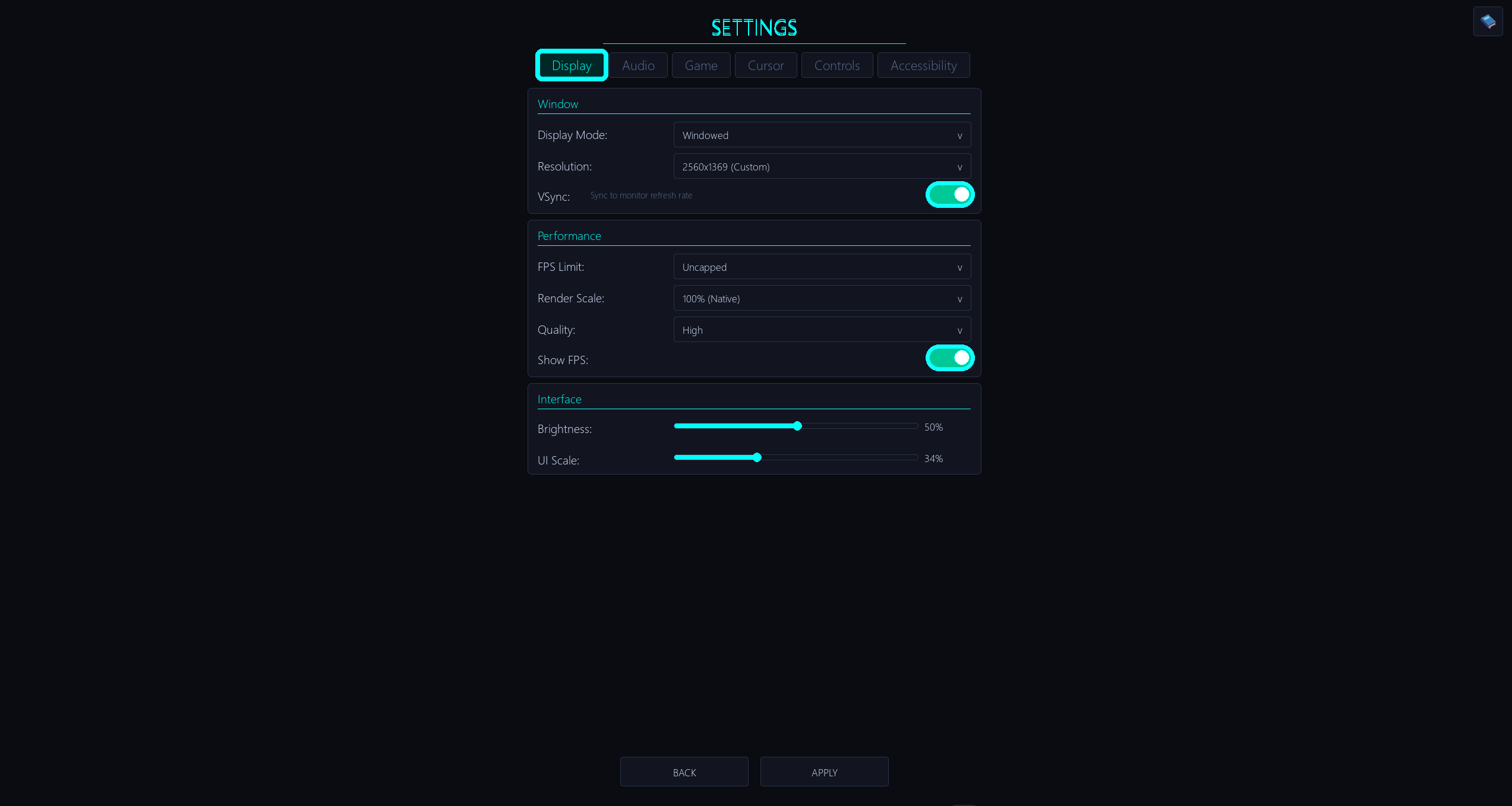The height and width of the screenshot is (806, 1512).
Task: Open the Quality dropdown set to High
Action: click(822, 330)
